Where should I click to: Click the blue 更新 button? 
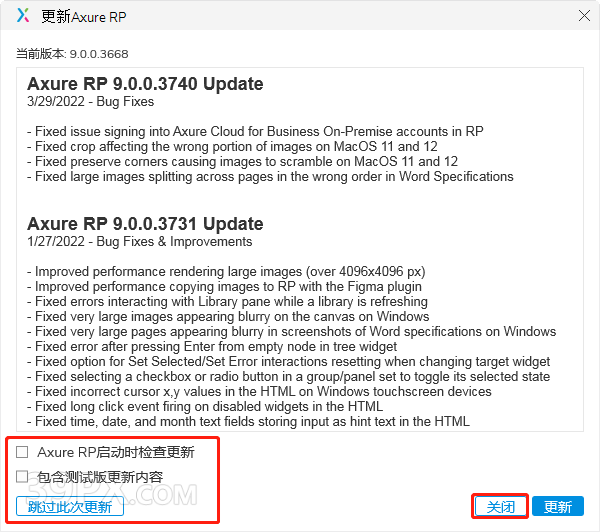click(558, 506)
